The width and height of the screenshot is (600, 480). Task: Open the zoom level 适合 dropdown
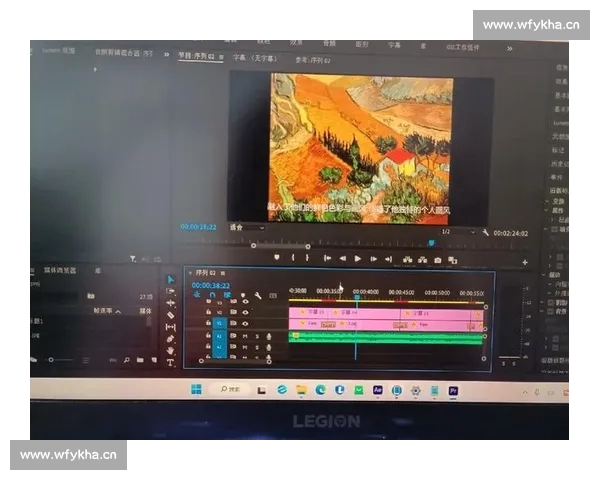(x=247, y=227)
